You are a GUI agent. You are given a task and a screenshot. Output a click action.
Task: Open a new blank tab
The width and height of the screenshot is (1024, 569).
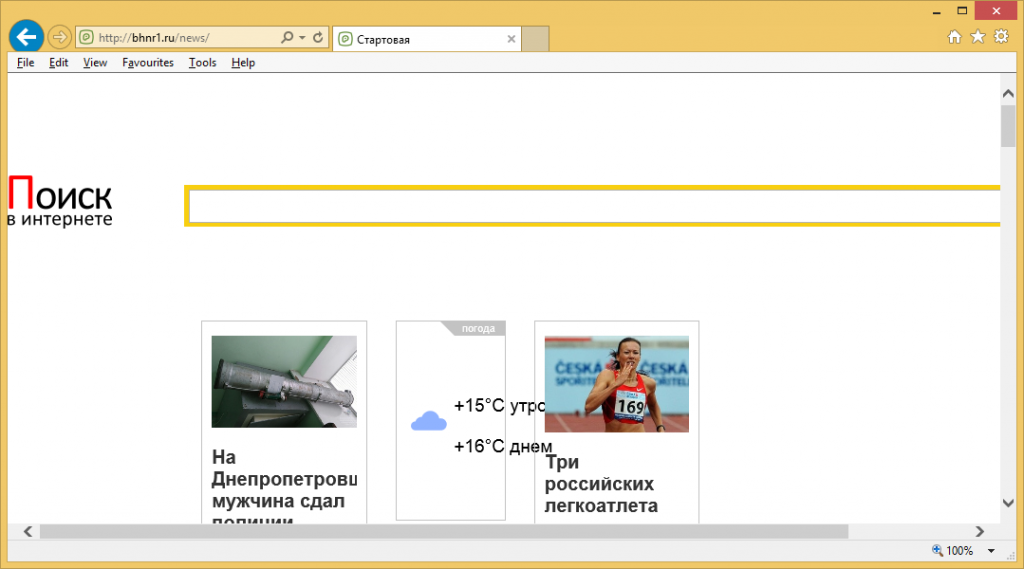(x=536, y=39)
